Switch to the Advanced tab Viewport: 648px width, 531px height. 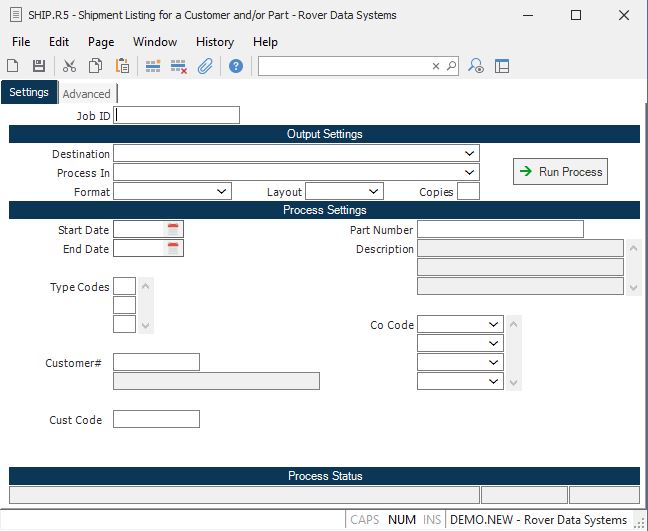(87, 94)
